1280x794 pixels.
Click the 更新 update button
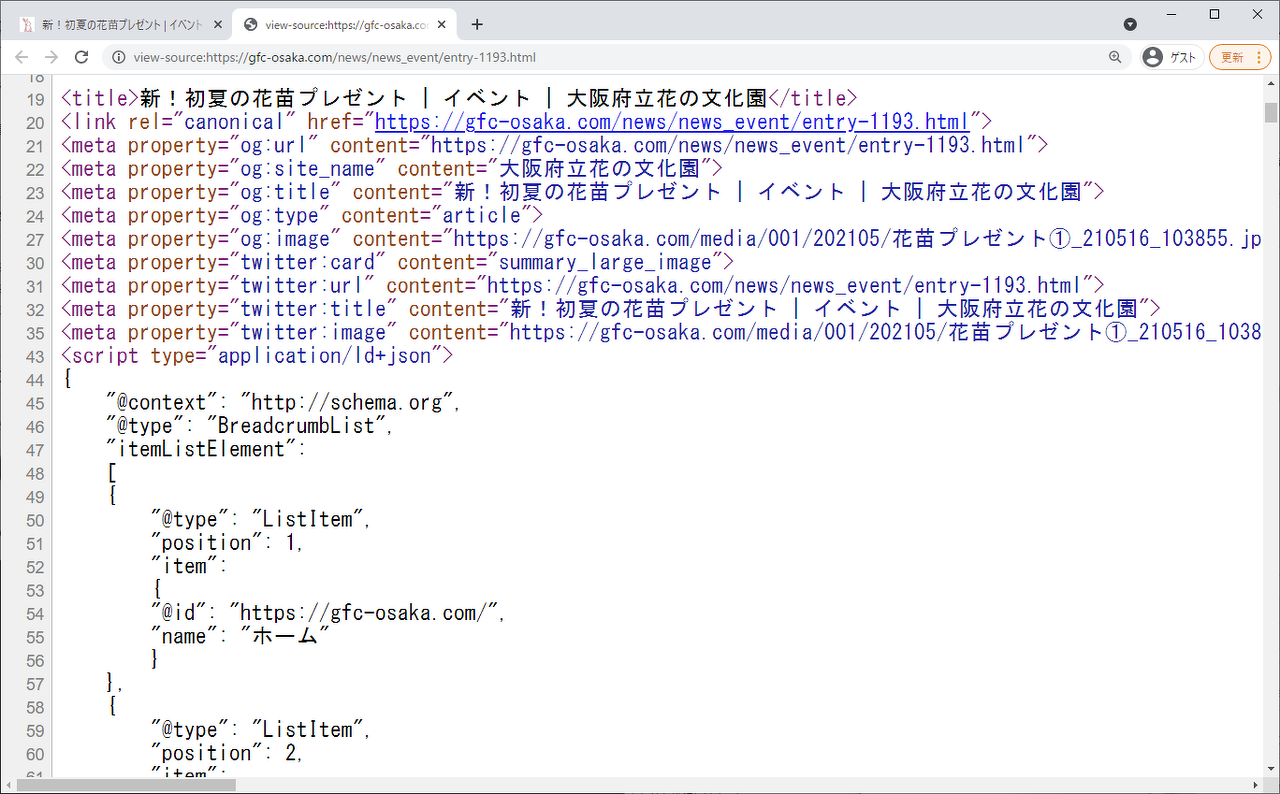point(1231,57)
